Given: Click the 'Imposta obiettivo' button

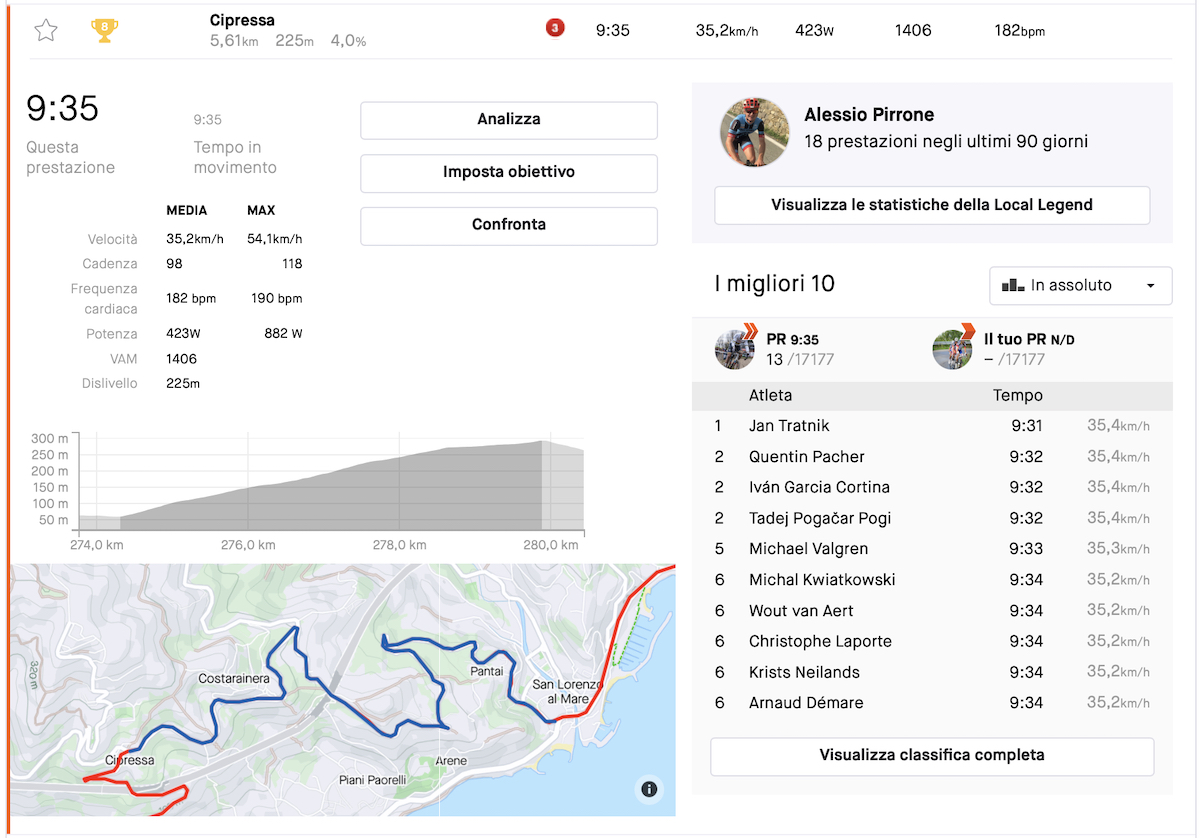Looking at the screenshot, I should pos(509,173).
